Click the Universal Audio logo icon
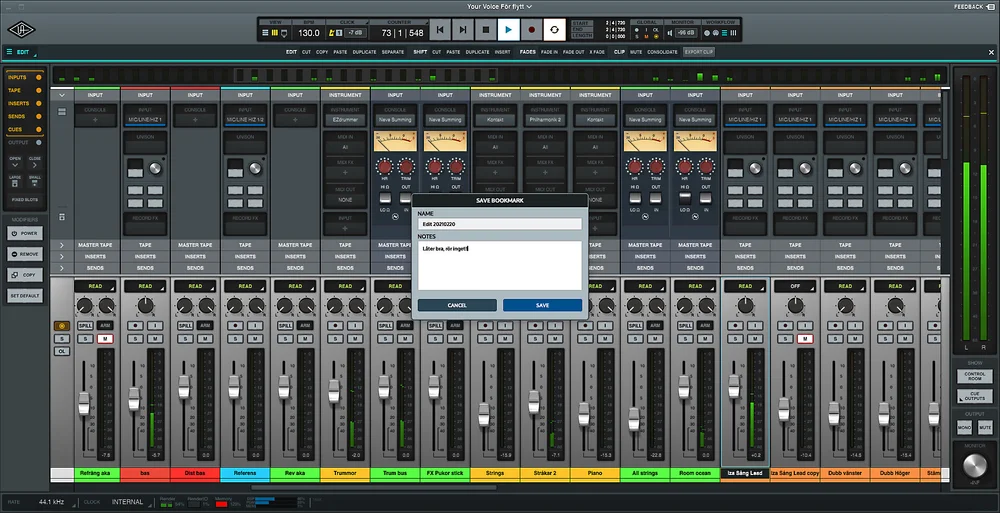This screenshot has height=513, width=1000. coord(21,30)
